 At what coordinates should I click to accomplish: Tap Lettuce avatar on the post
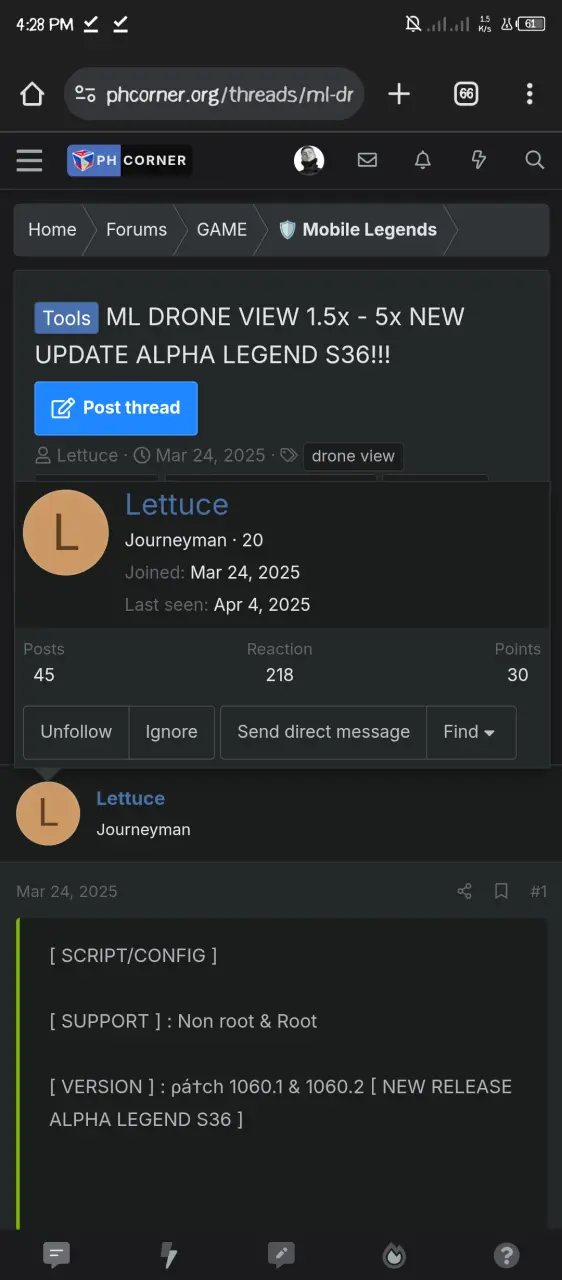48,813
